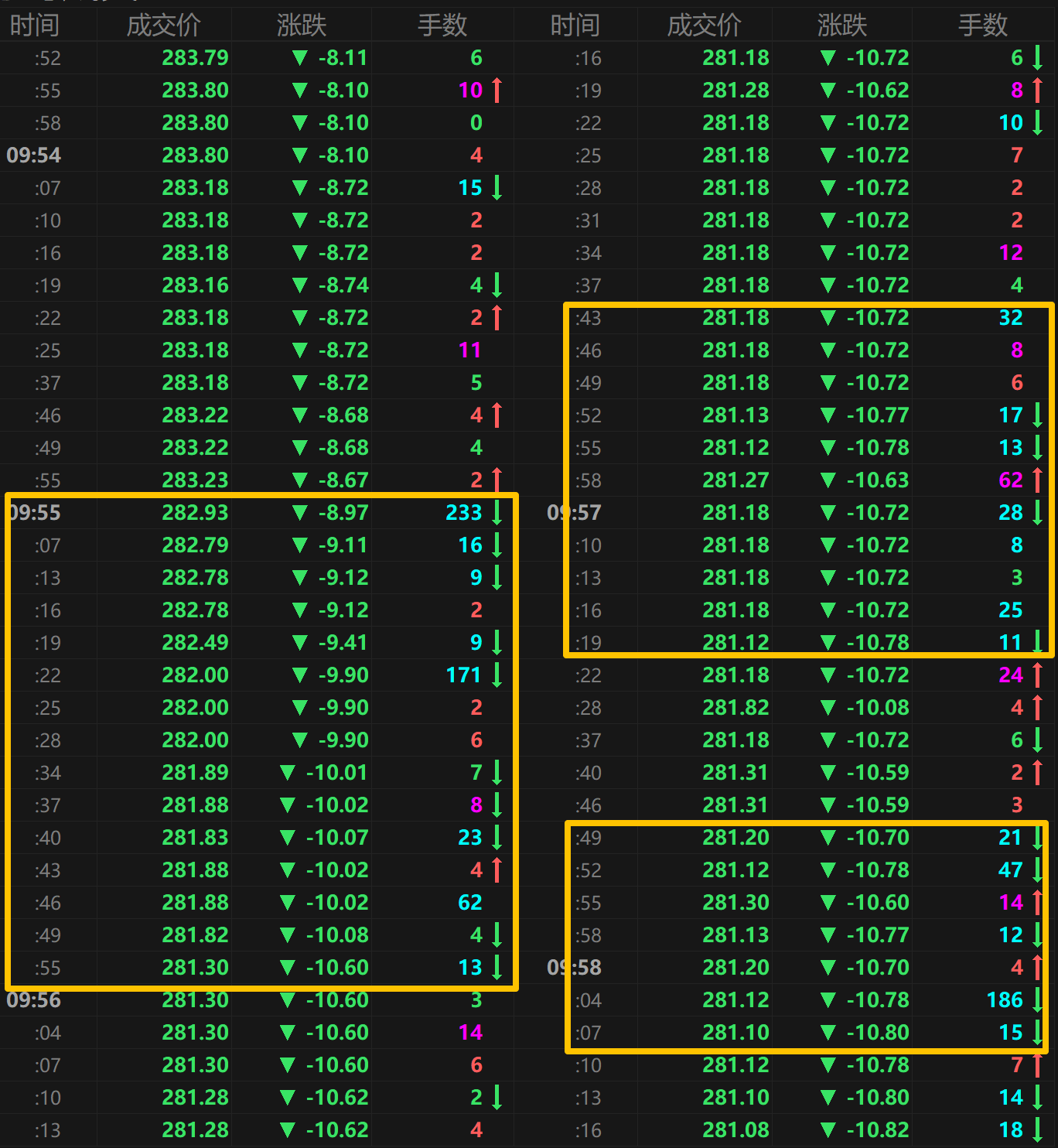Click the down arrow in the 281.08 row
Screen dimensions: 1058x1148
(1038, 1129)
